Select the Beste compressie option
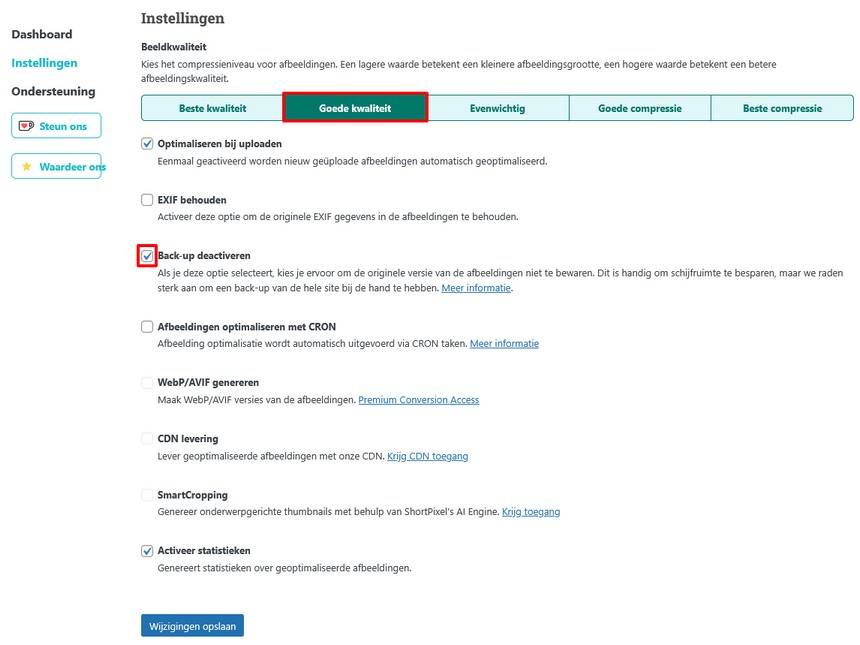 point(782,108)
